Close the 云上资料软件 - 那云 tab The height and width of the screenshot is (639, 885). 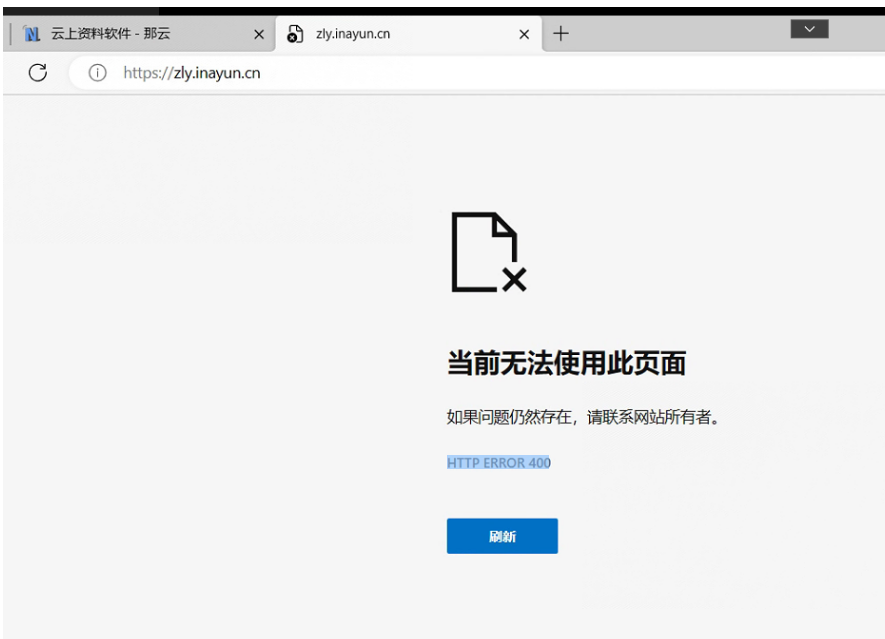[x=259, y=34]
